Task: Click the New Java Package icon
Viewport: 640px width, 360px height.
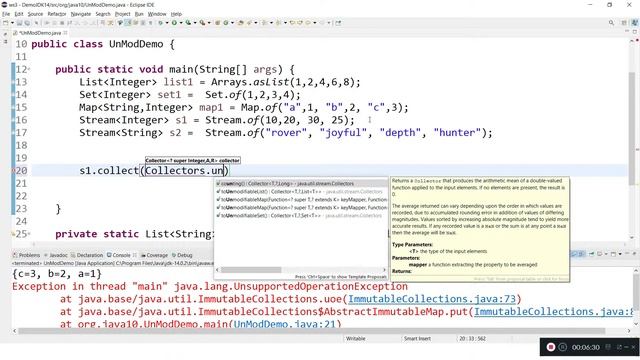Action: pyautogui.click(x=218, y=23)
